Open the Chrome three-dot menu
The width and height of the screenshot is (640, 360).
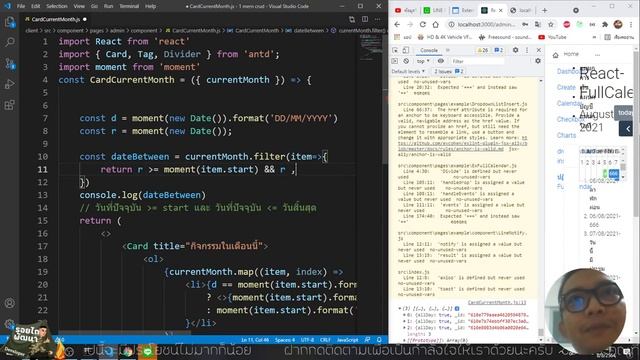[631, 24]
